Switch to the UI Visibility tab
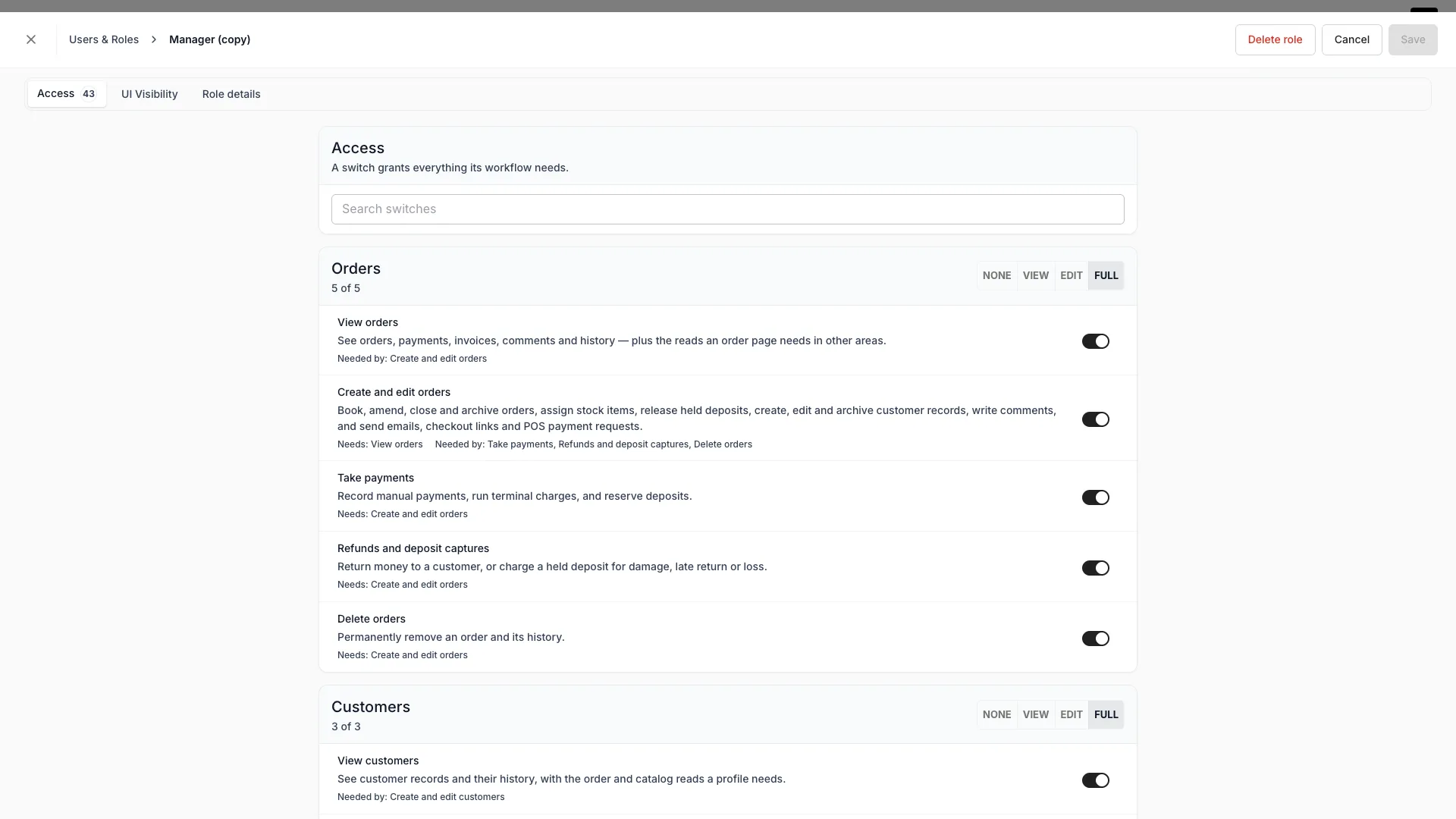 coord(149,94)
